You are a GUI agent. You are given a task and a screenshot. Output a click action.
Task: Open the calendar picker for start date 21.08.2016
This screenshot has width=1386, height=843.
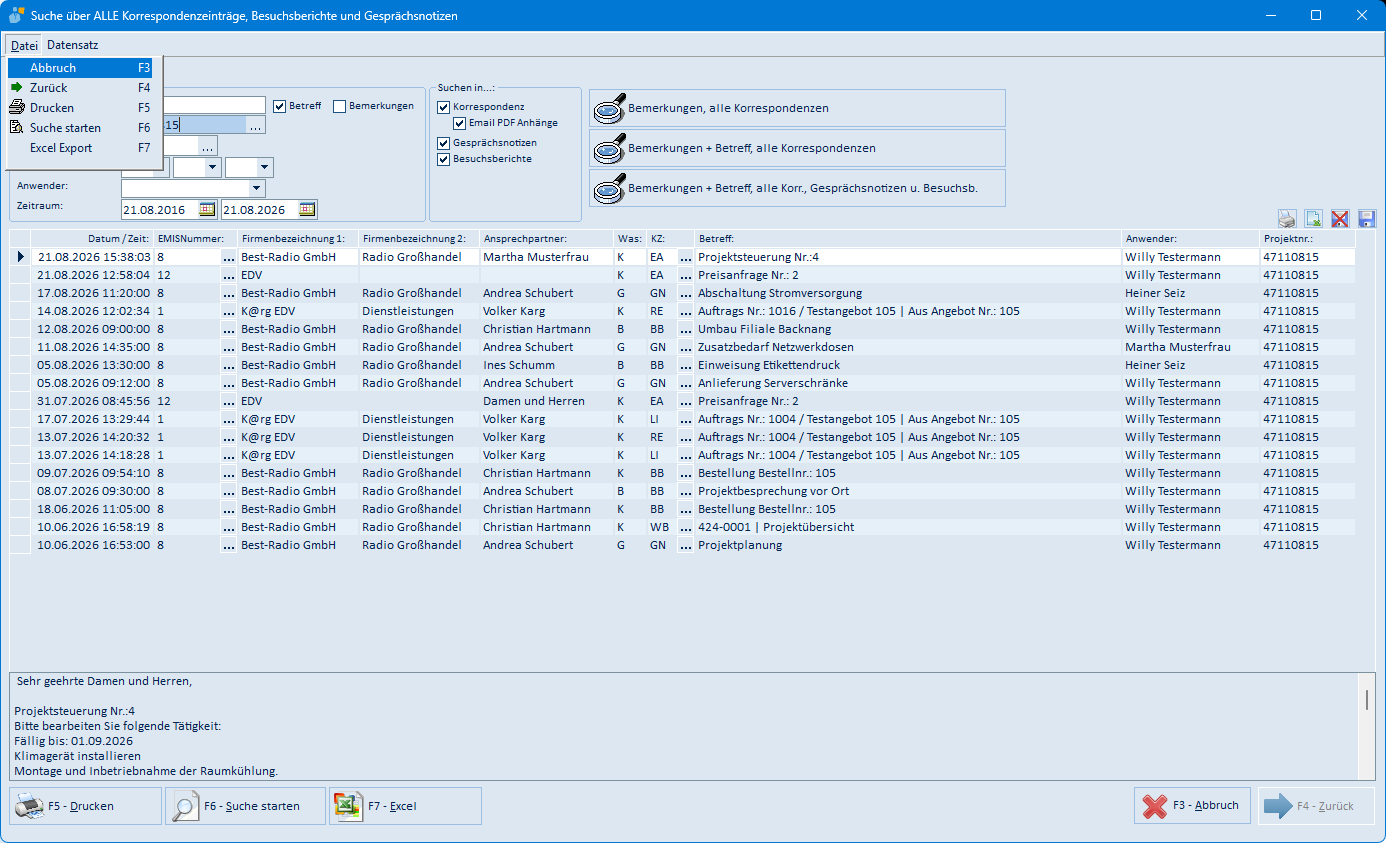(207, 209)
